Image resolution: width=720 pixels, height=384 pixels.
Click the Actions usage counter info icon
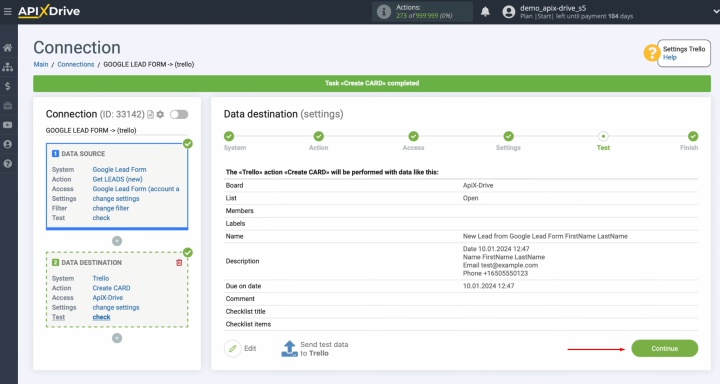point(383,12)
